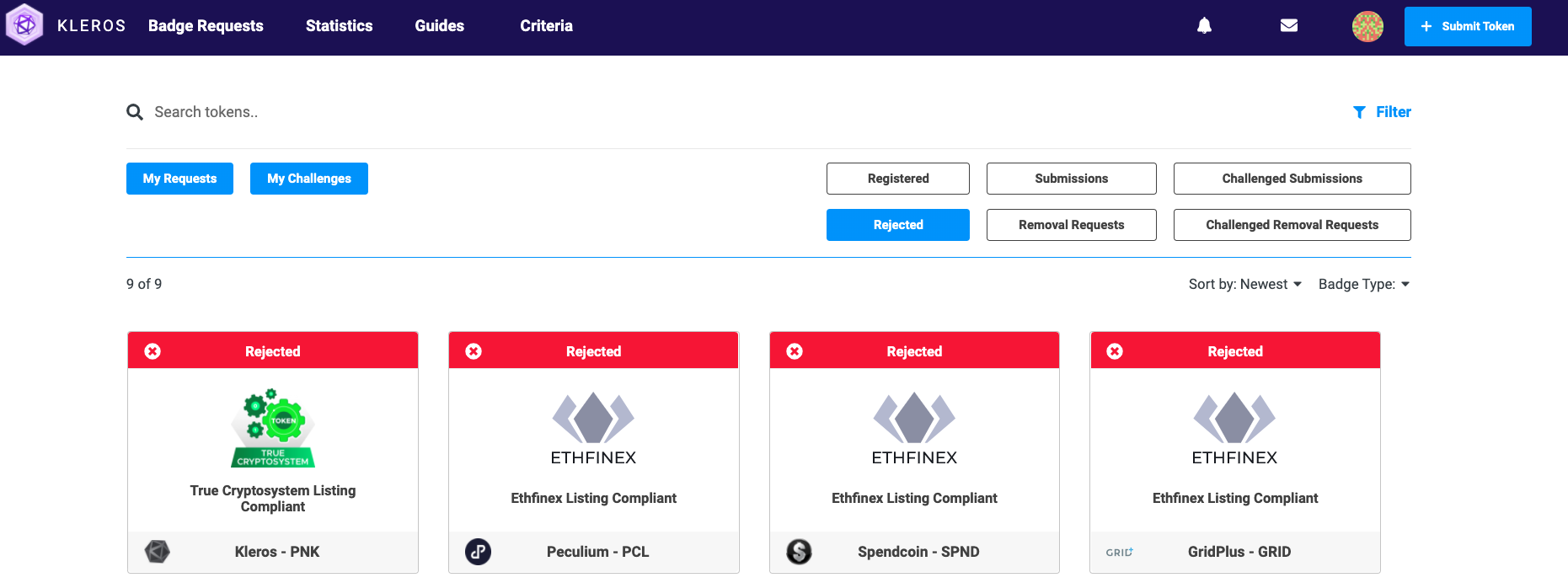Image resolution: width=1568 pixels, height=588 pixels.
Task: Click Ethfinex Listing Compliant text on GridPlus card
Action: [1235, 498]
